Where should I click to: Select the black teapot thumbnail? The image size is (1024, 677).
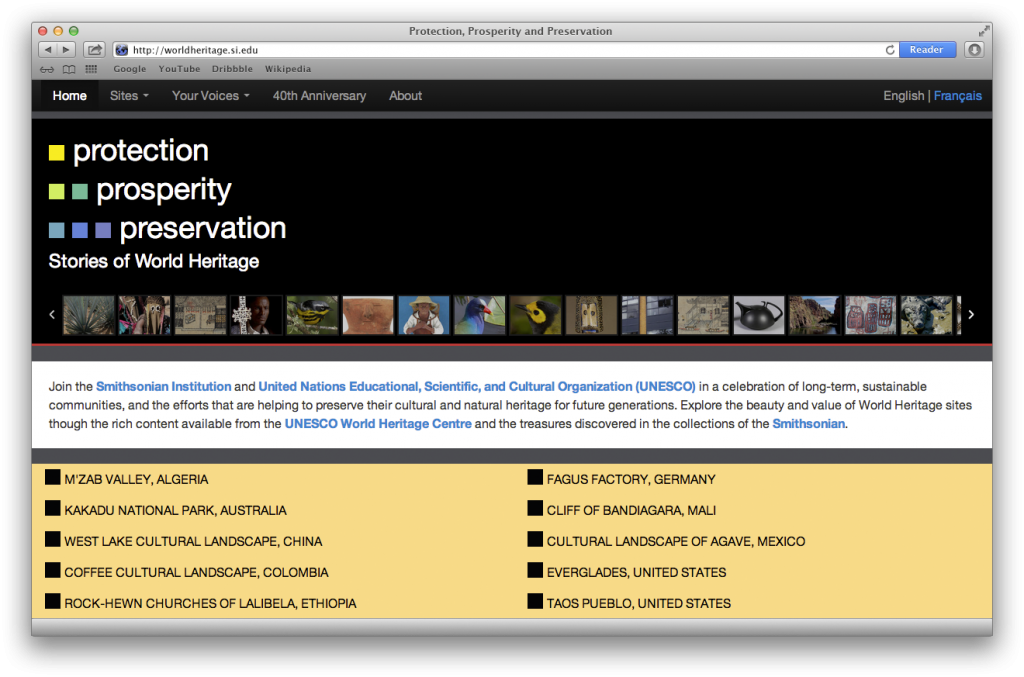point(759,315)
